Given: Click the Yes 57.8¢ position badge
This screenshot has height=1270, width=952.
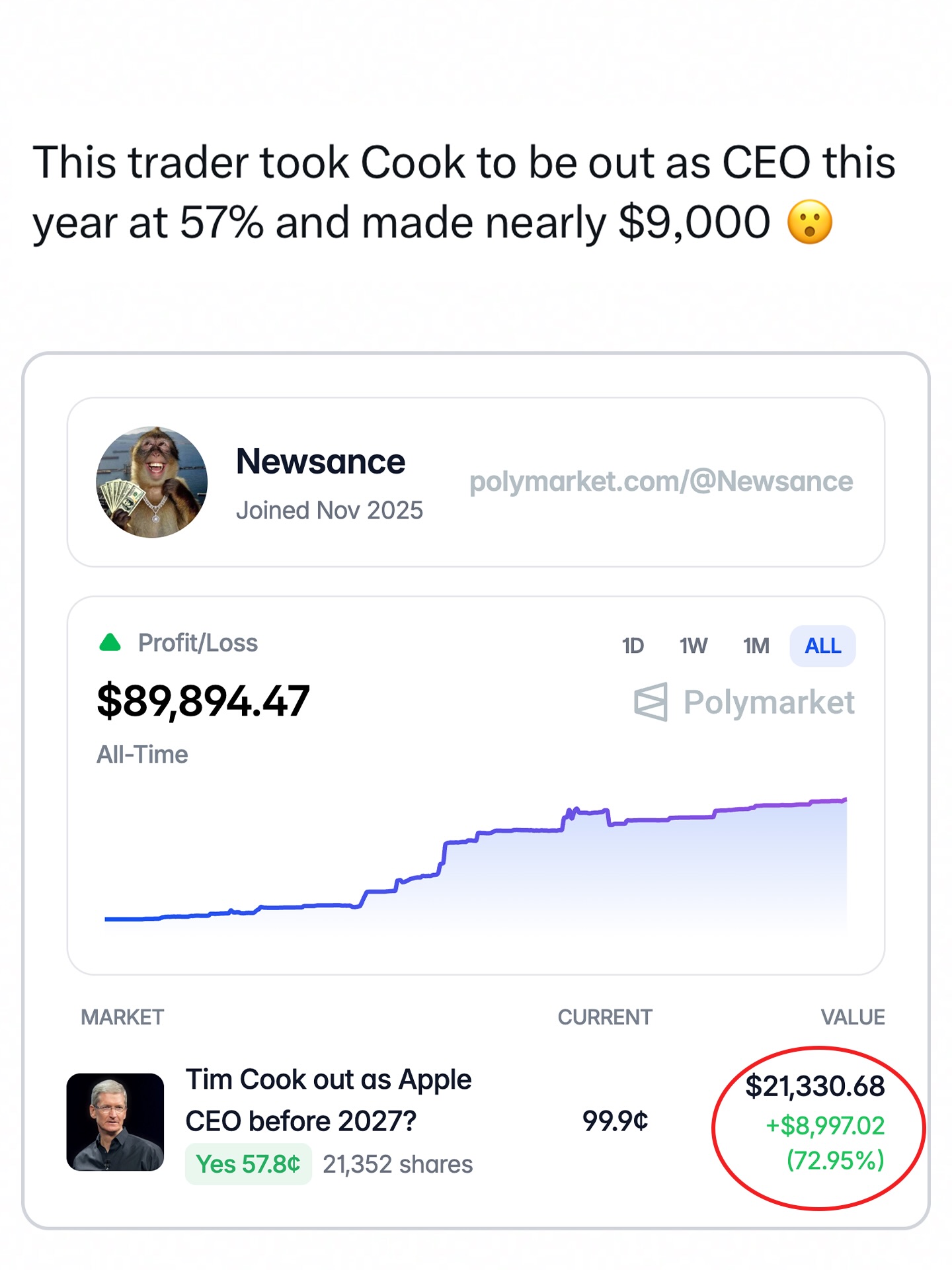Looking at the screenshot, I should (248, 1164).
